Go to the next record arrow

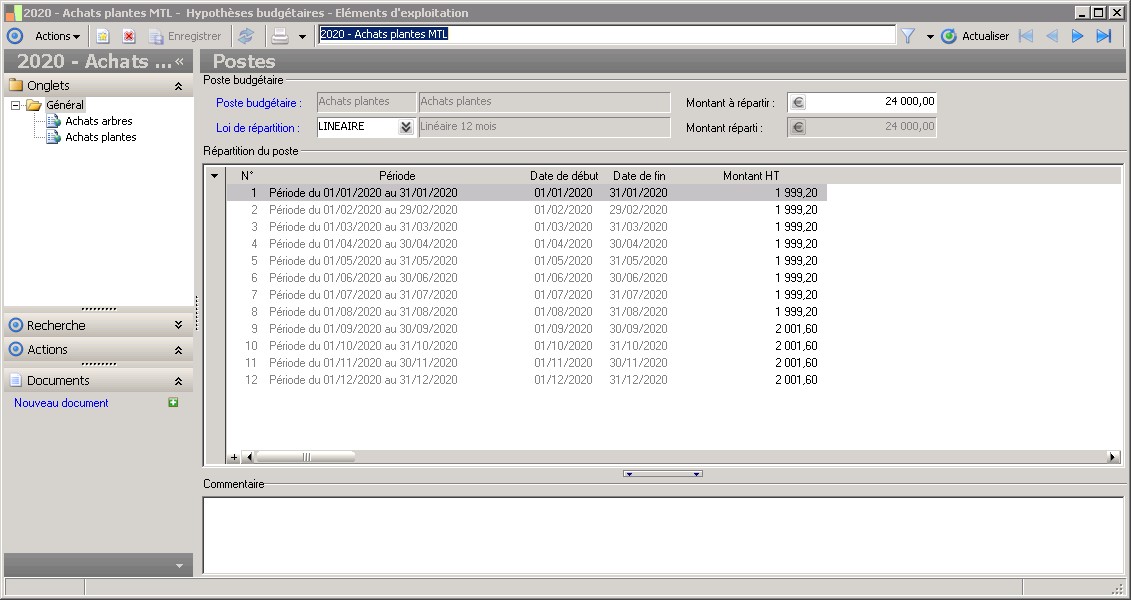(1077, 36)
